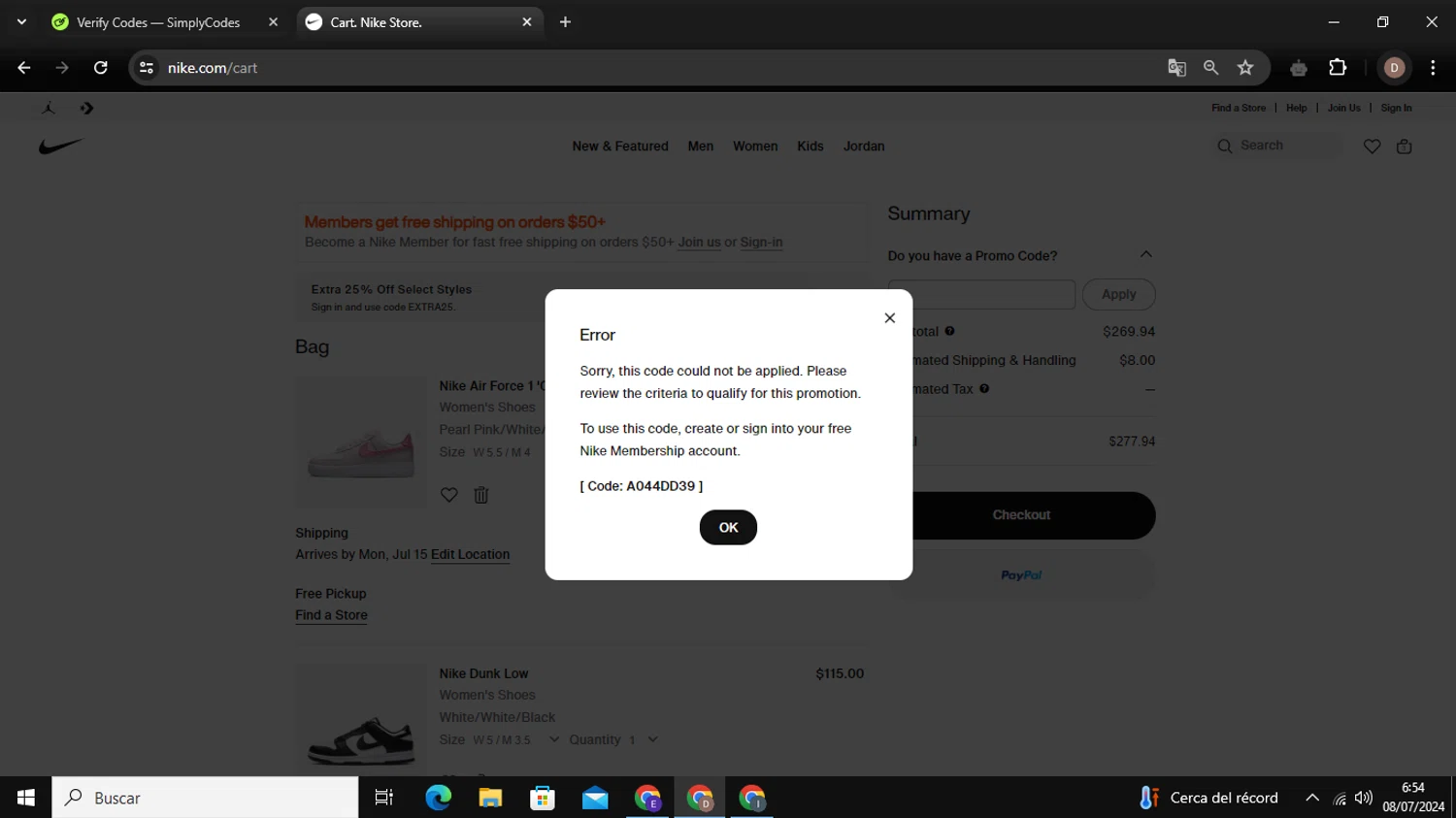
Task: Open favorites heart icon in header
Action: point(1372,147)
